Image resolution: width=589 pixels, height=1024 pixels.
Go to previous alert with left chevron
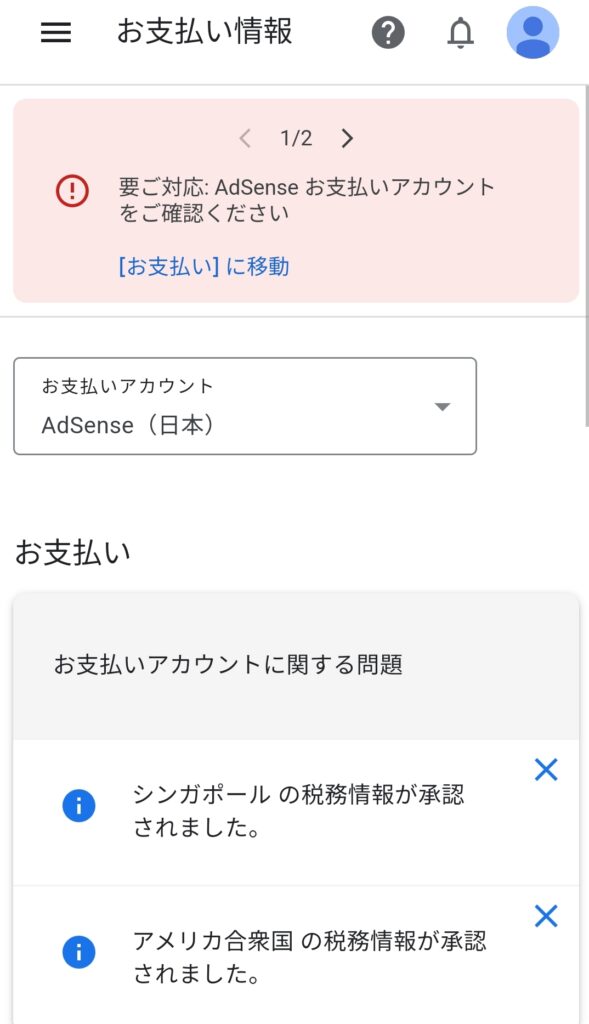[x=245, y=138]
